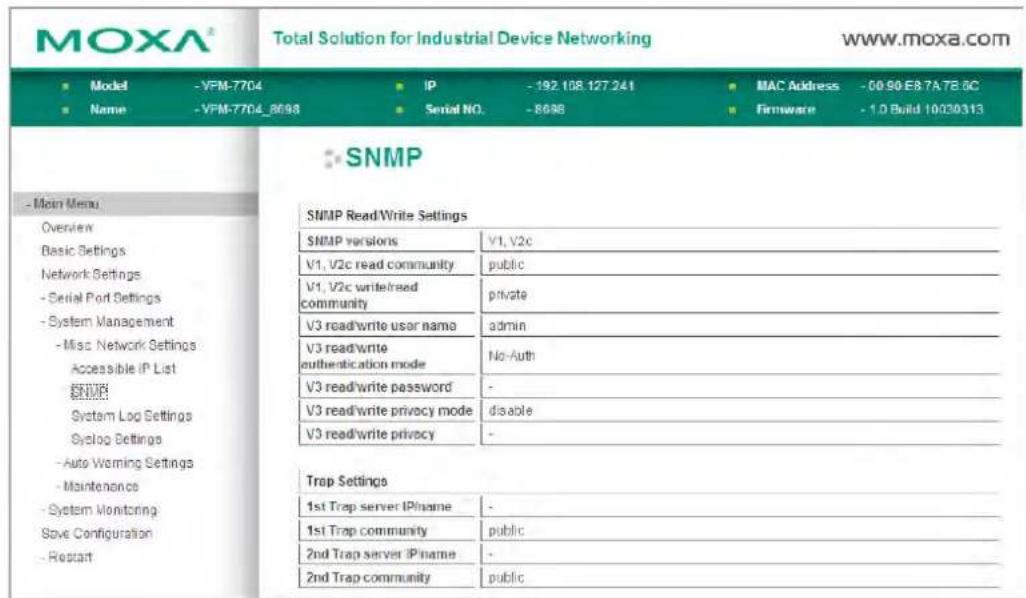Click the MAC Address value
The height and width of the screenshot is (598, 1026).
[923, 86]
